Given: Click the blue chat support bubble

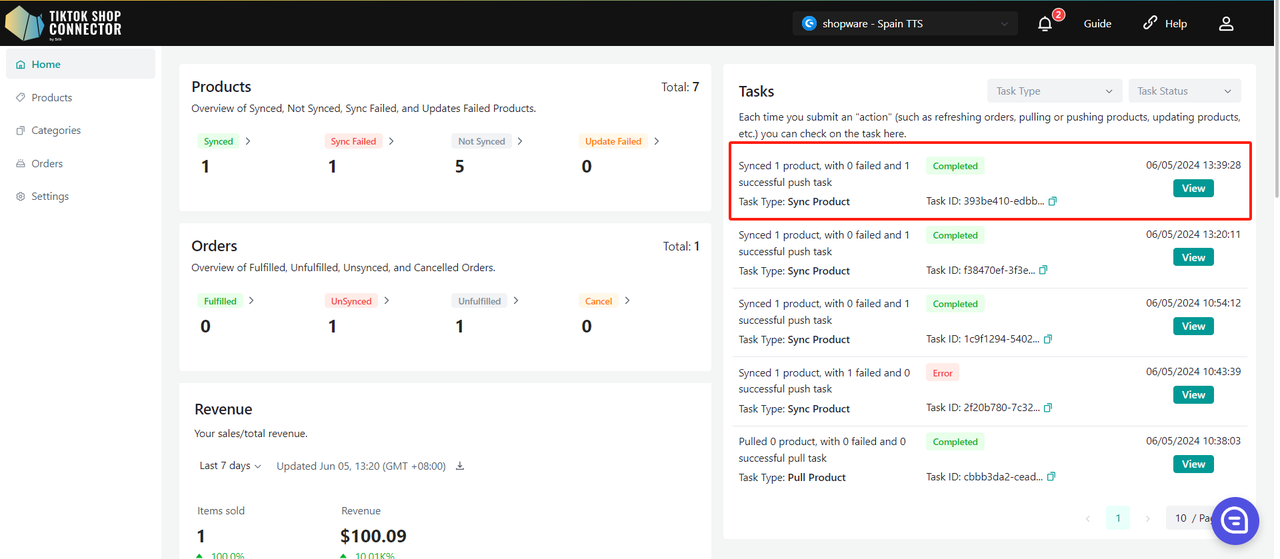Looking at the screenshot, I should click(1234, 520).
